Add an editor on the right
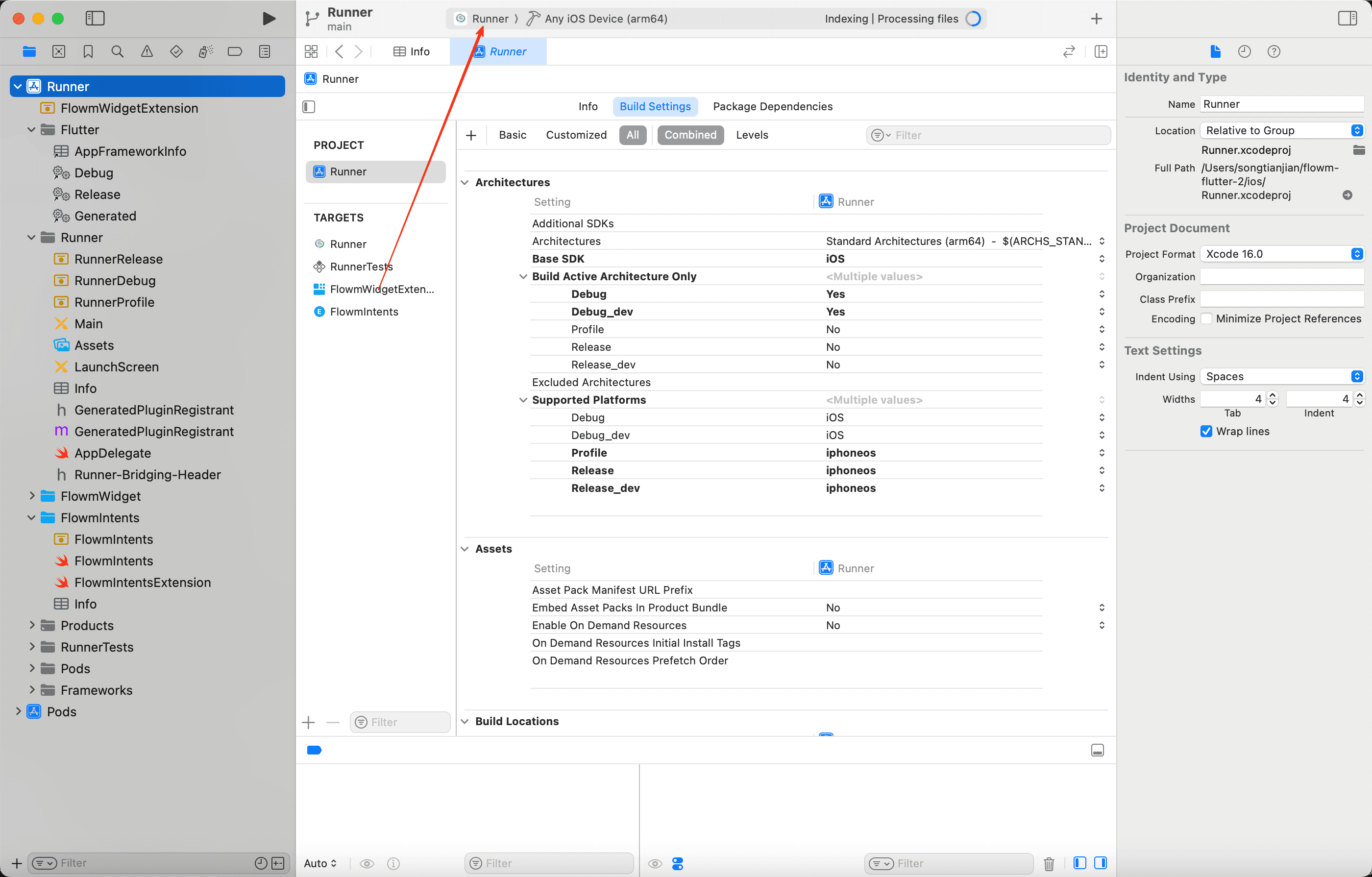 point(1101,52)
